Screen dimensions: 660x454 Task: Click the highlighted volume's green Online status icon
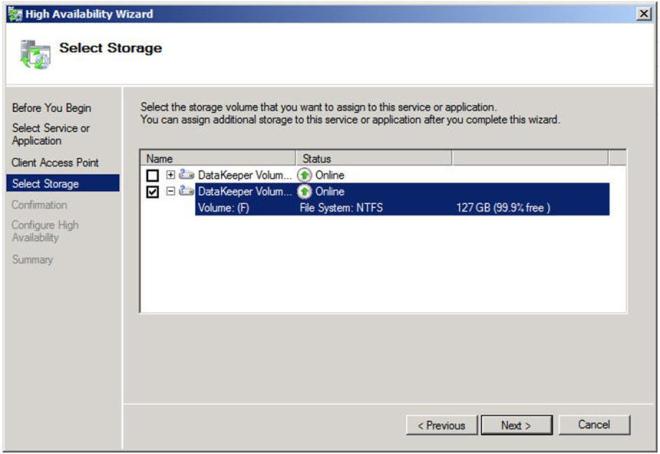(x=305, y=191)
